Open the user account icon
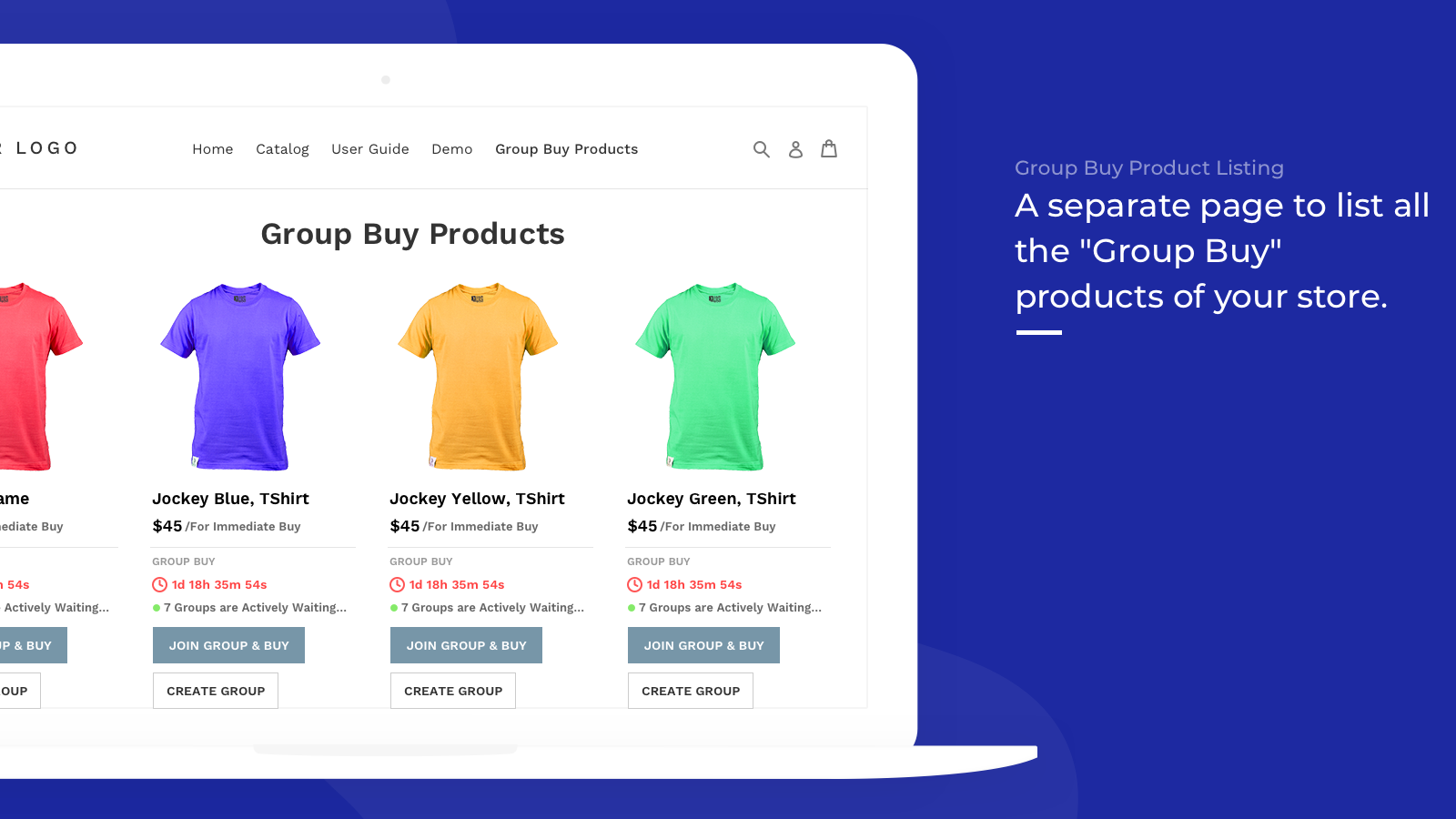This screenshot has height=819, width=1456. click(x=795, y=149)
